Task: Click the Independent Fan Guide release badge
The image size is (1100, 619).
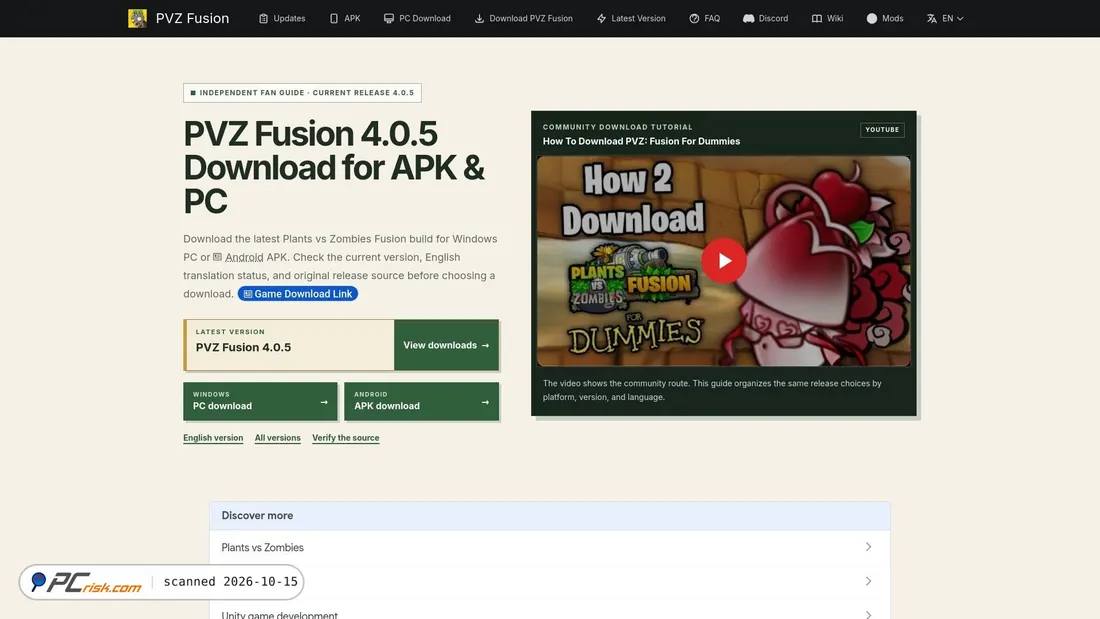Action: [302, 93]
